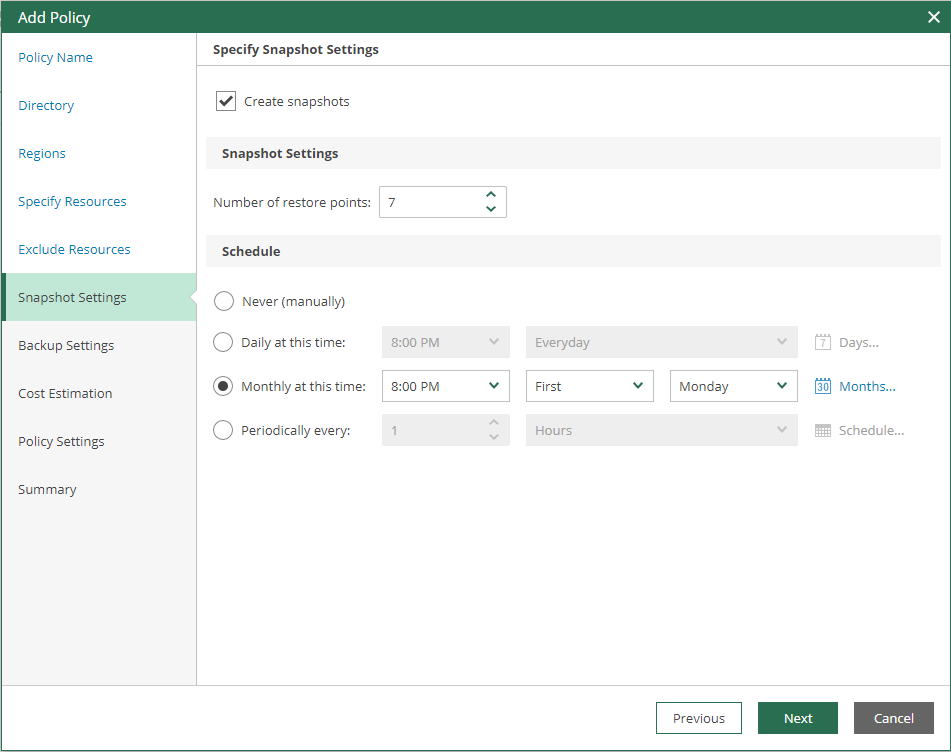951x752 pixels.
Task: Click the Previous button
Action: click(699, 718)
